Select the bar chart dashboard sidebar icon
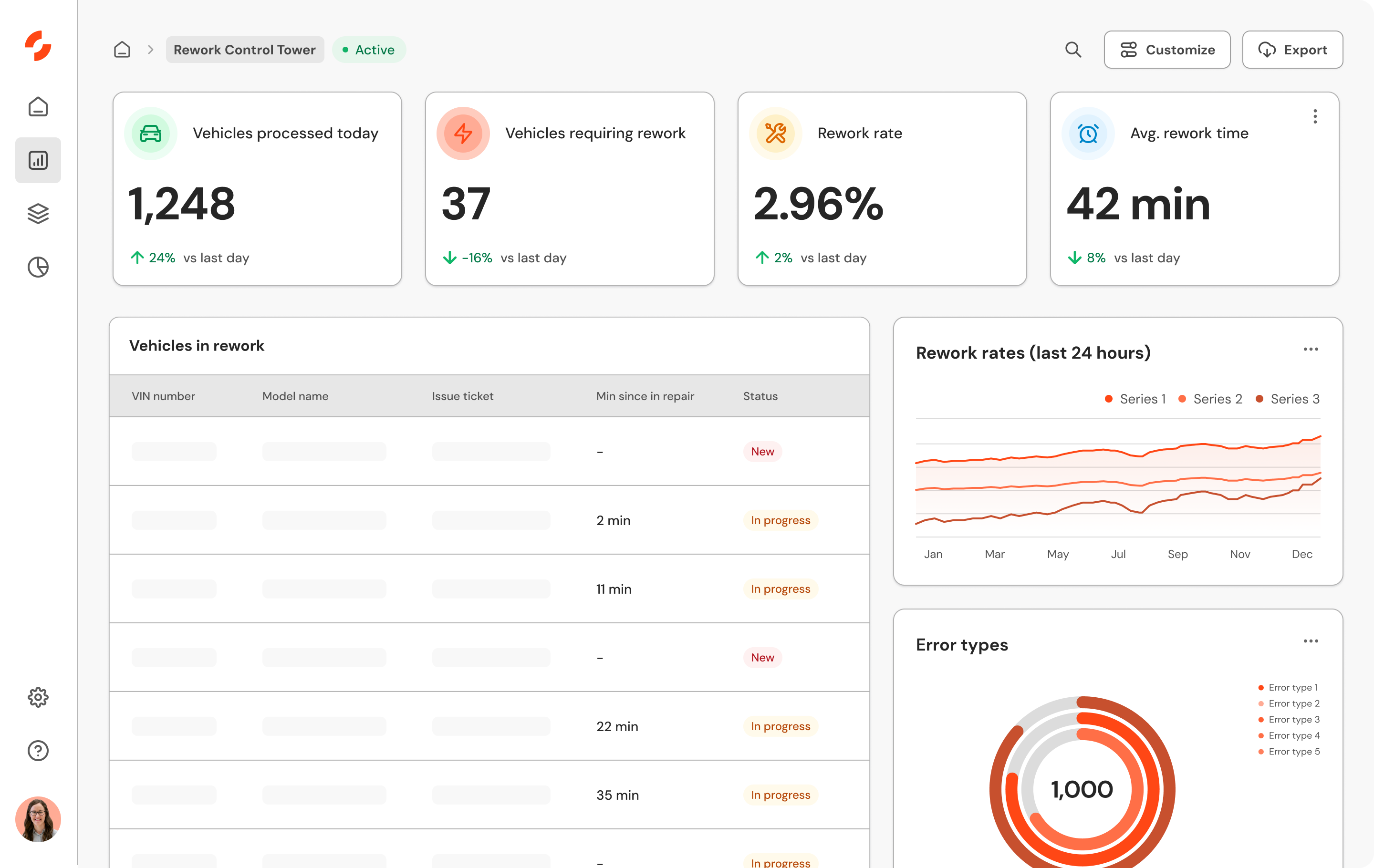 click(x=38, y=160)
